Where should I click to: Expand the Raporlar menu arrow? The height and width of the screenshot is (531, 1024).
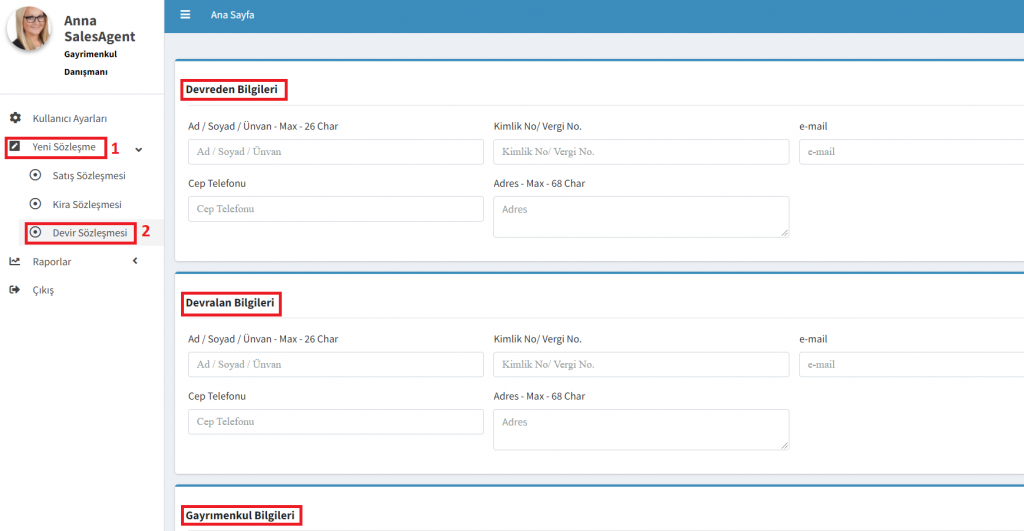135,261
